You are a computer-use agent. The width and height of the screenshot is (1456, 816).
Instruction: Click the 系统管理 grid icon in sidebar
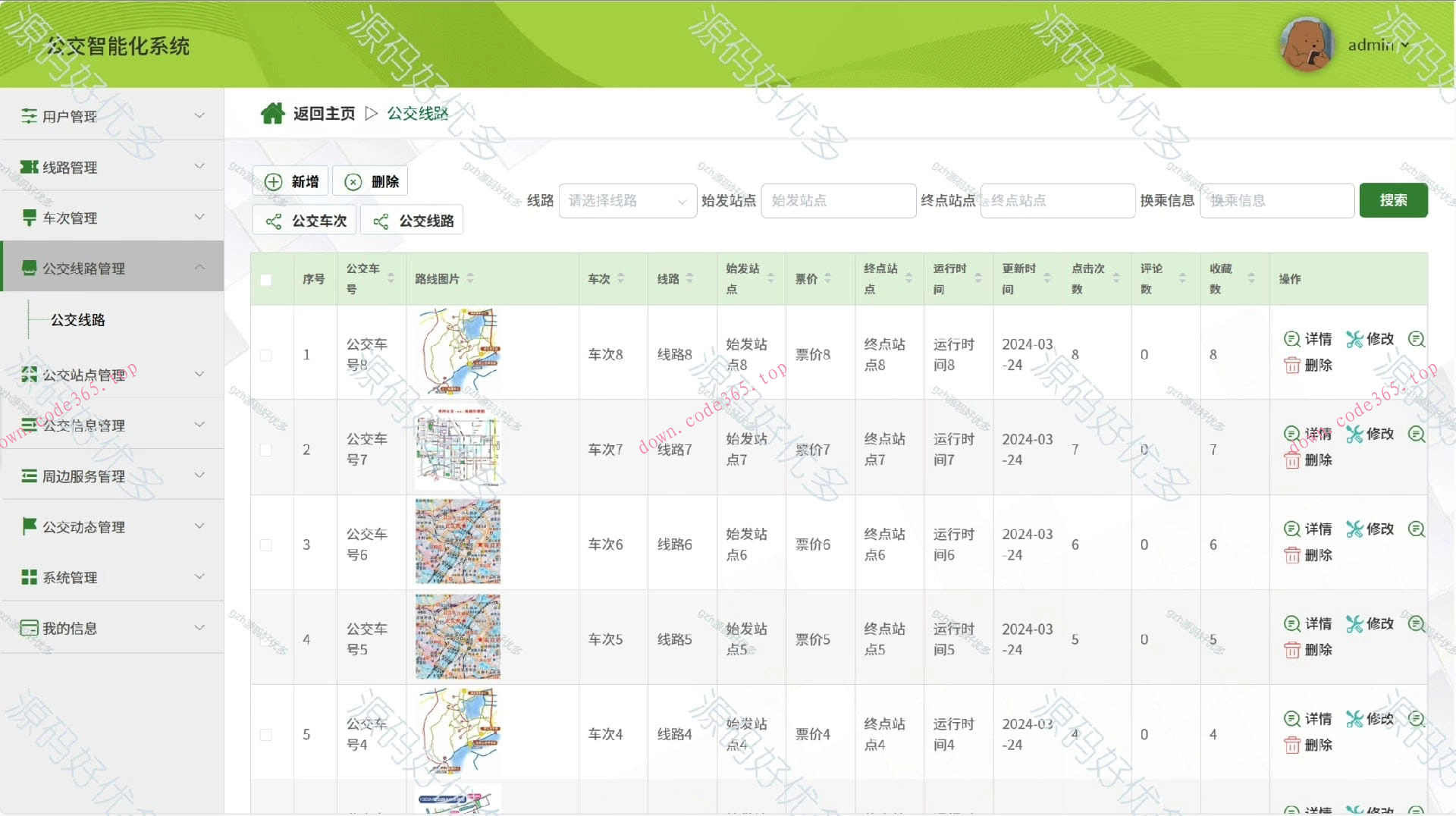pyautogui.click(x=28, y=577)
